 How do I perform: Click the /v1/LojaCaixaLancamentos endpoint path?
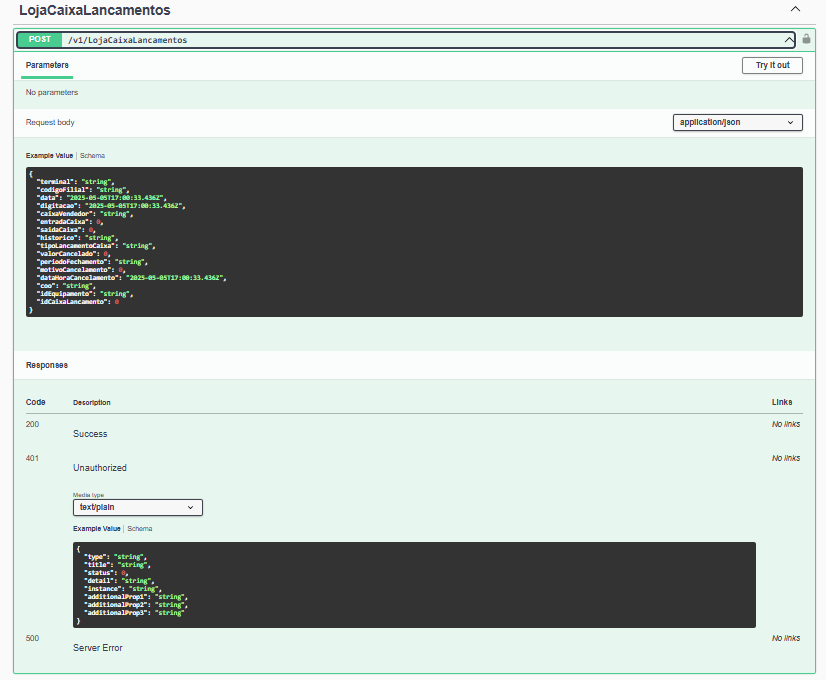click(127, 40)
